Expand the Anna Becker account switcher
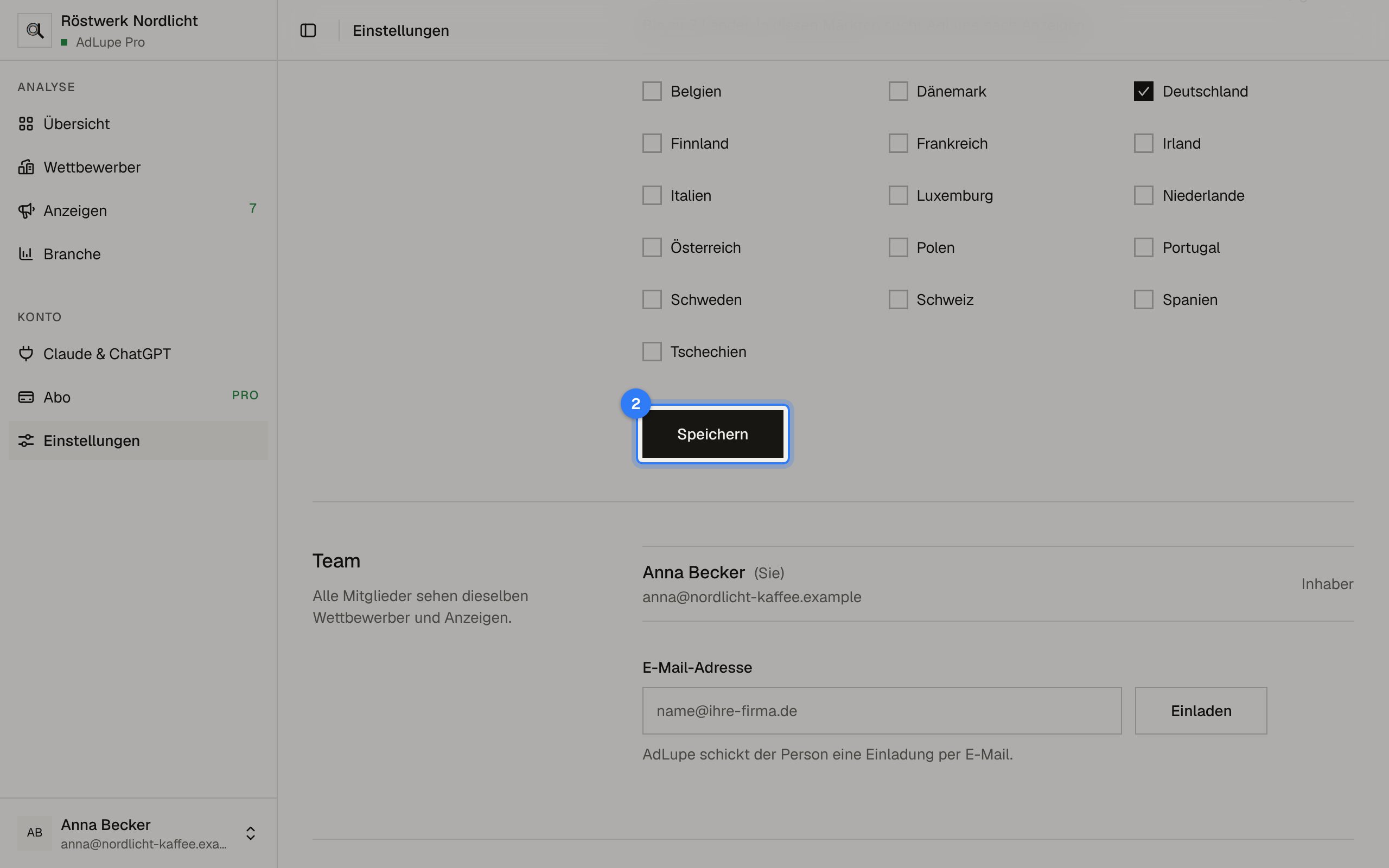1389x868 pixels. coord(250,833)
